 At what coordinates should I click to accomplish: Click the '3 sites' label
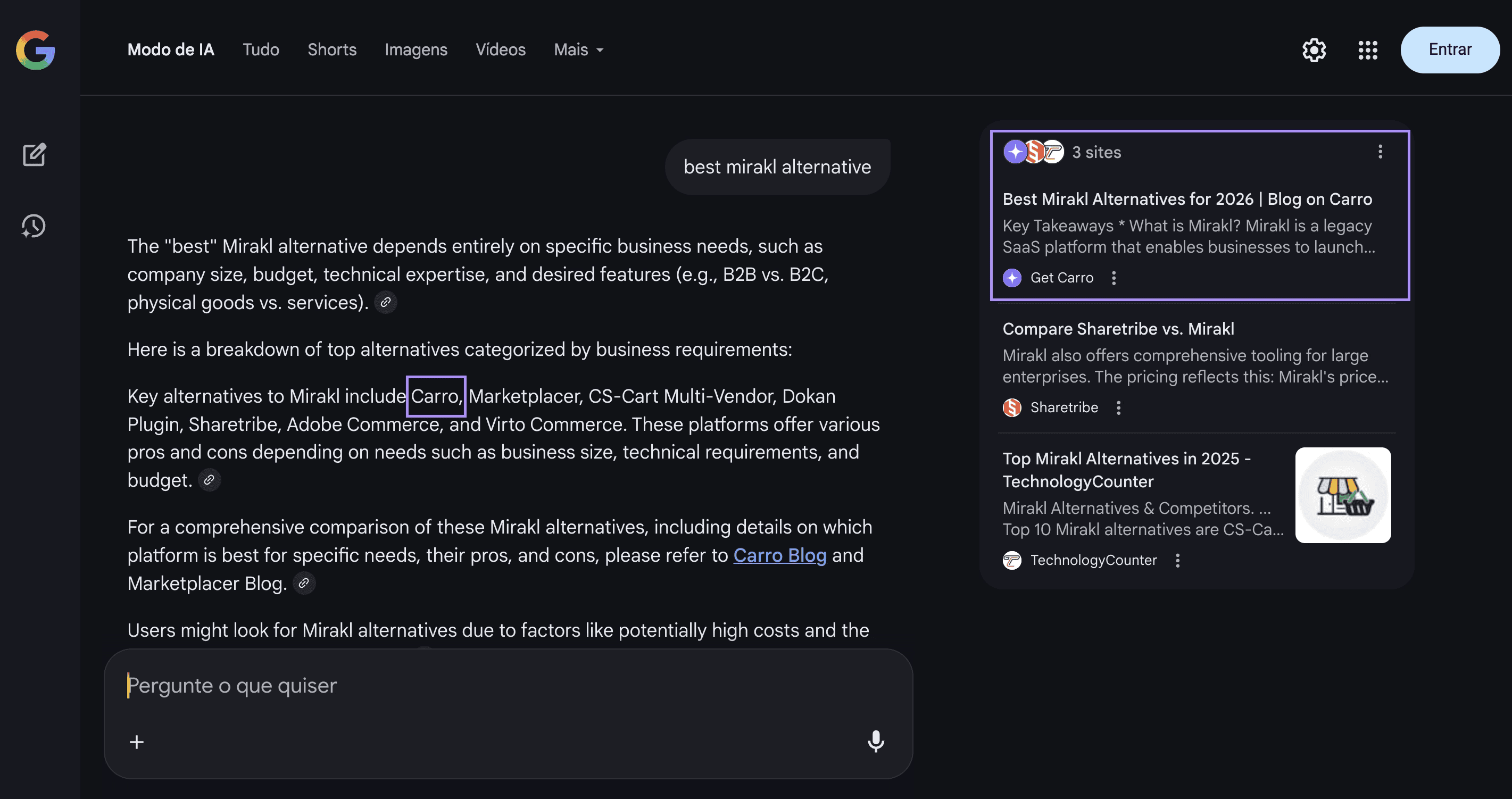point(1096,152)
